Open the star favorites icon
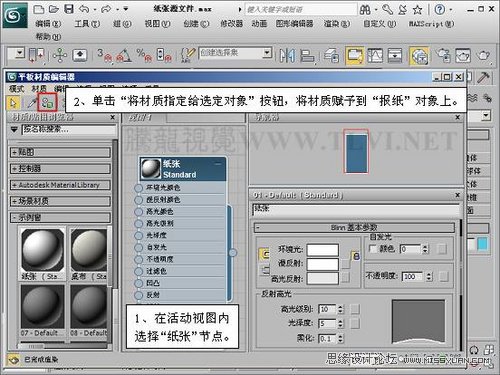The width and height of the screenshot is (500, 375). (417, 10)
